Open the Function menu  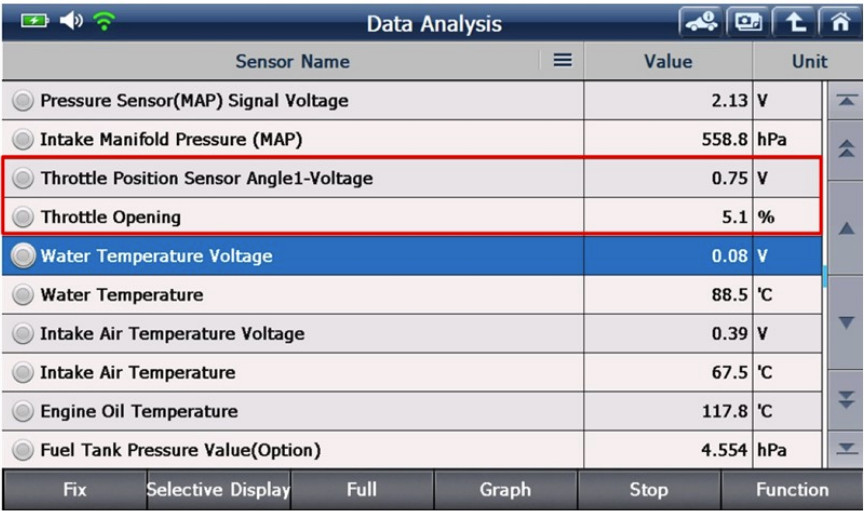(x=791, y=490)
